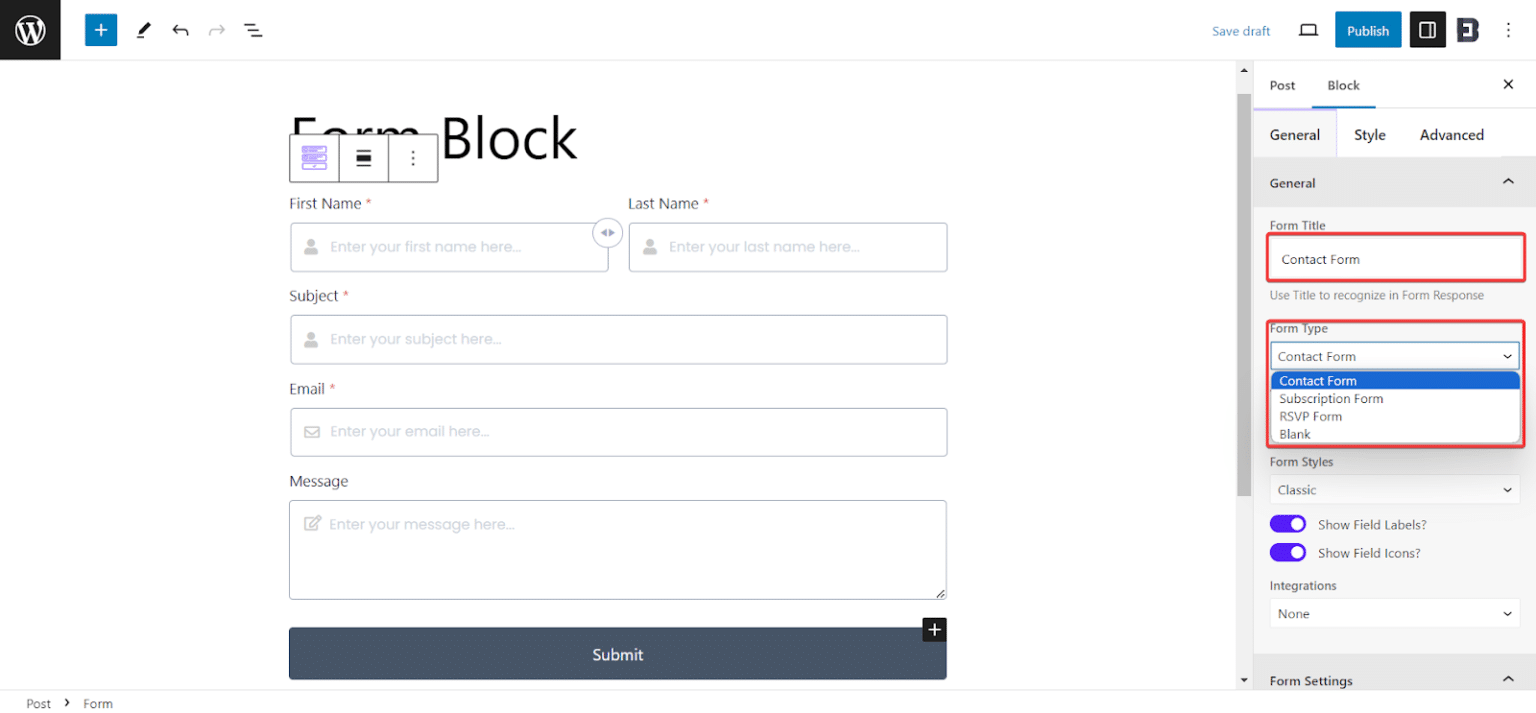Viewport: 1536px width, 713px height.
Task: Open the block inserter with the plus icon
Action: point(100,30)
